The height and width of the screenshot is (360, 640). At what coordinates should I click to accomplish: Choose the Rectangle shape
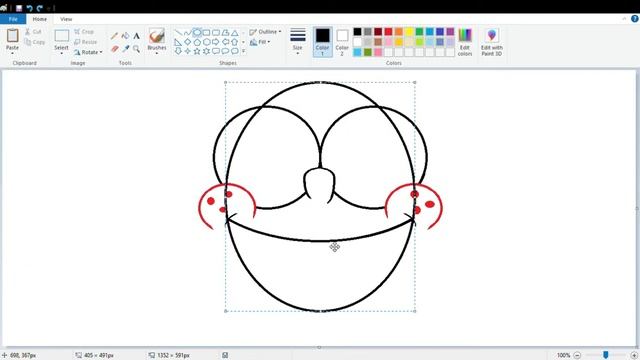pyautogui.click(x=207, y=33)
